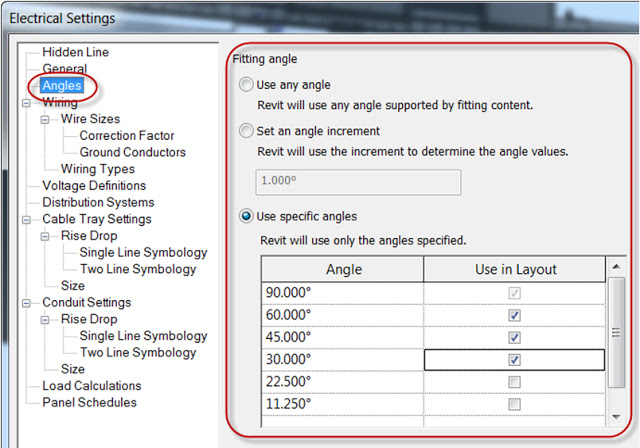Collapse the Conduit Settings tree node
640x448 pixels.
pyautogui.click(x=26, y=303)
